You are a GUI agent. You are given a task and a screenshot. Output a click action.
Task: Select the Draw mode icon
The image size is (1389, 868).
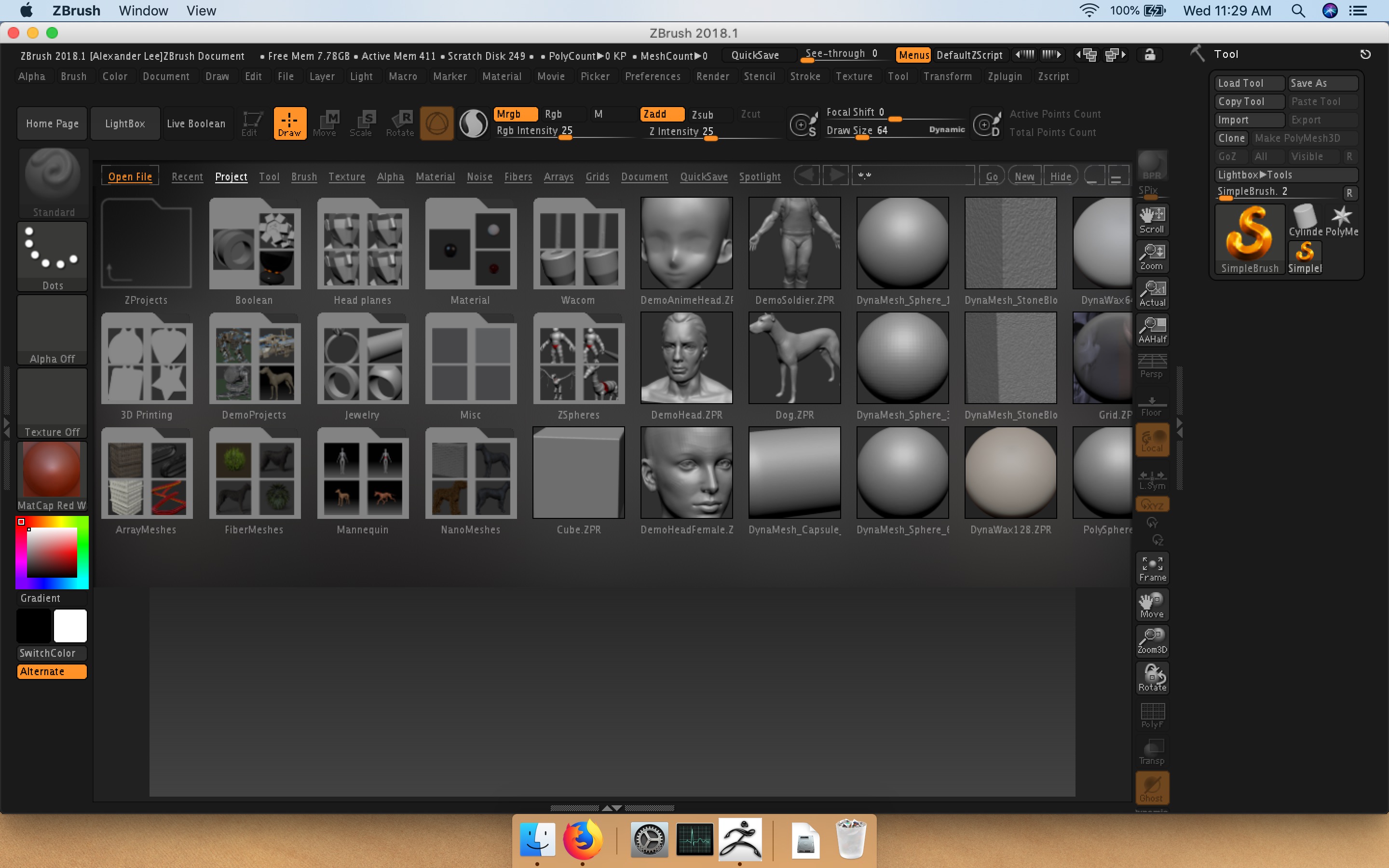pyautogui.click(x=289, y=123)
